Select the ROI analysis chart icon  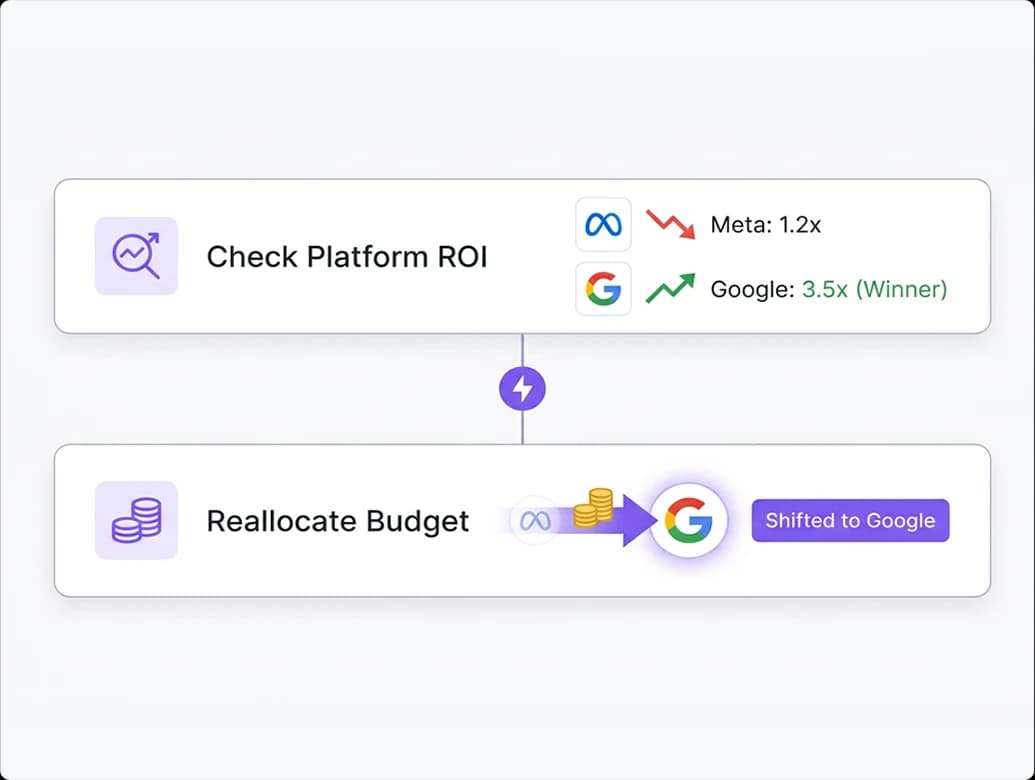coord(136,256)
